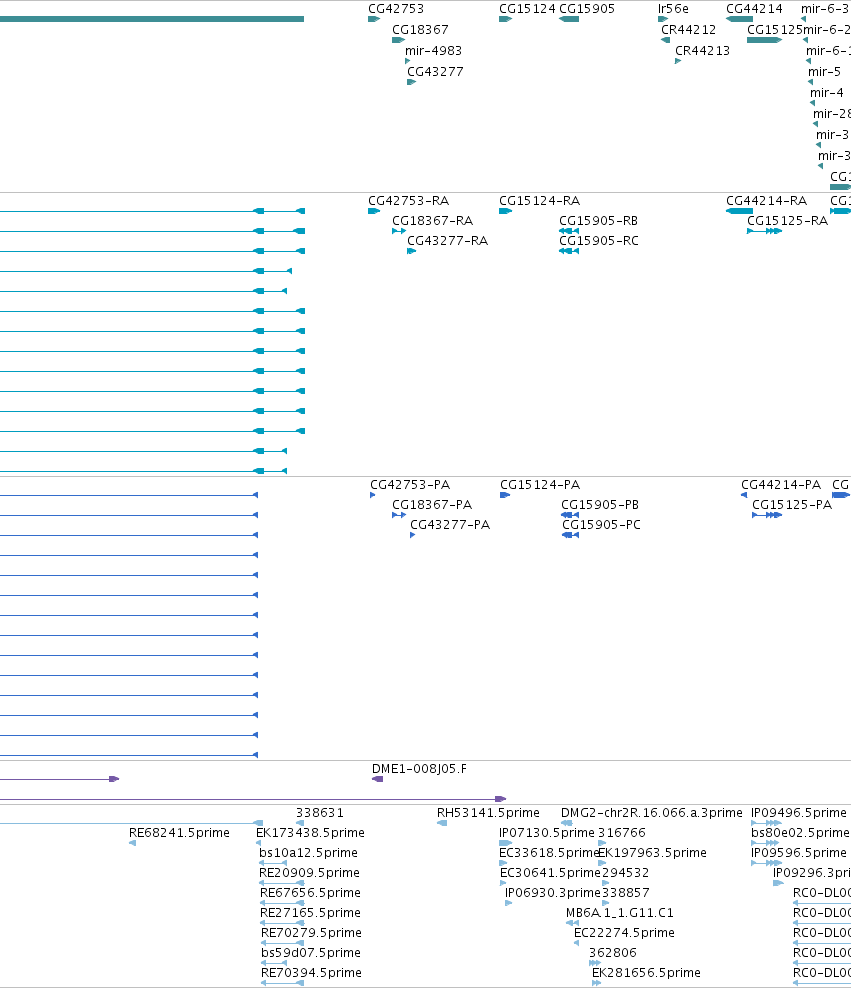The image size is (851, 988).
Task: Click the EC33618.5prime EST label
Action: point(549,853)
